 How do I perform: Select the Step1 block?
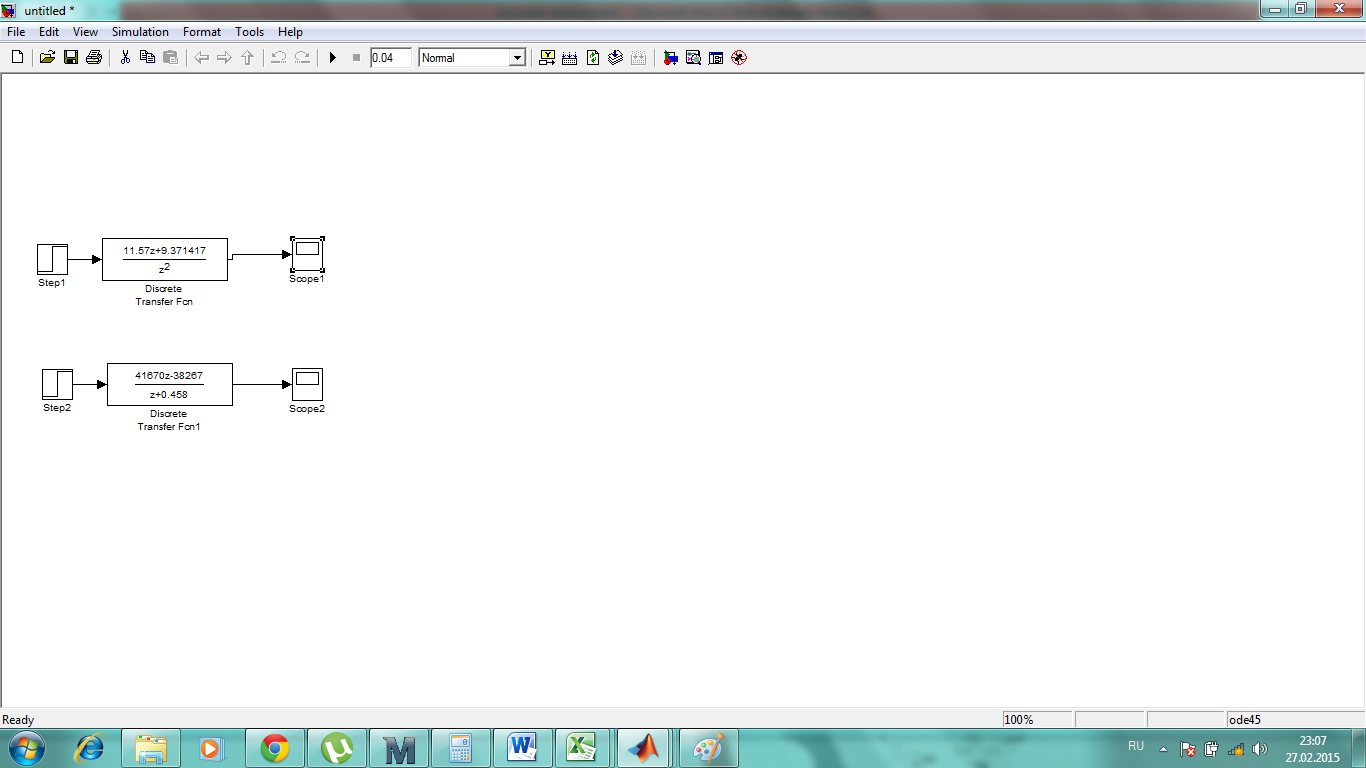coord(52,259)
